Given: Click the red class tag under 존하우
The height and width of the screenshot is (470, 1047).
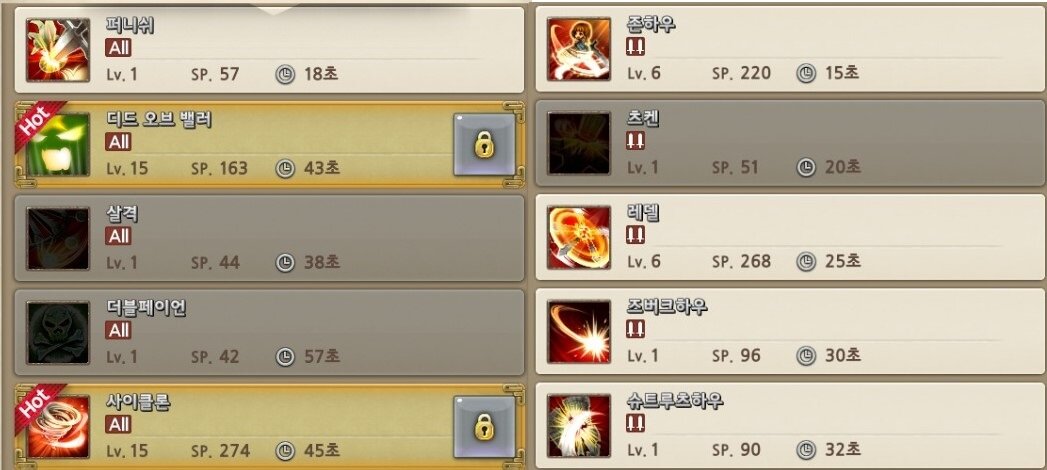Looking at the screenshot, I should (x=635, y=47).
